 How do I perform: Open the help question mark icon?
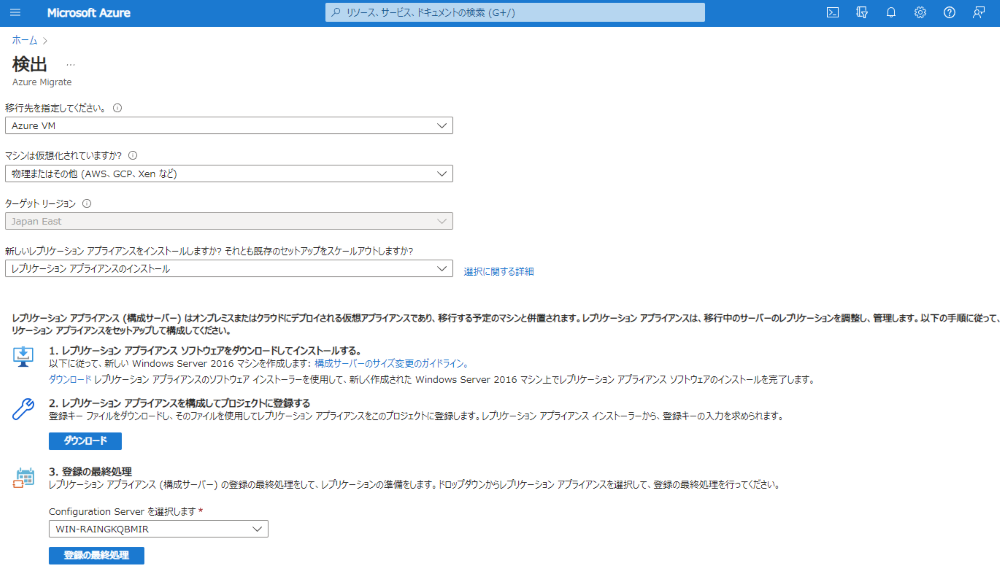click(950, 13)
